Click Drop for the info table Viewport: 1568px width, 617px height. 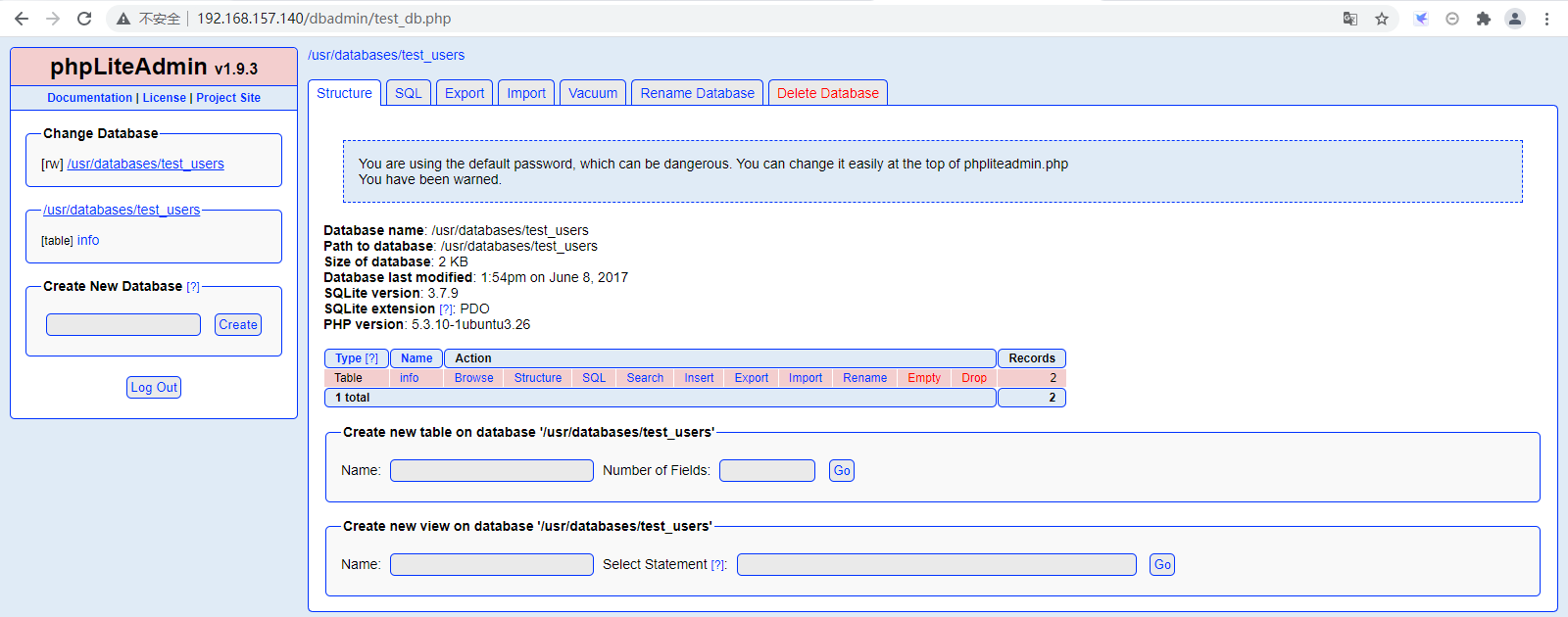point(974,378)
